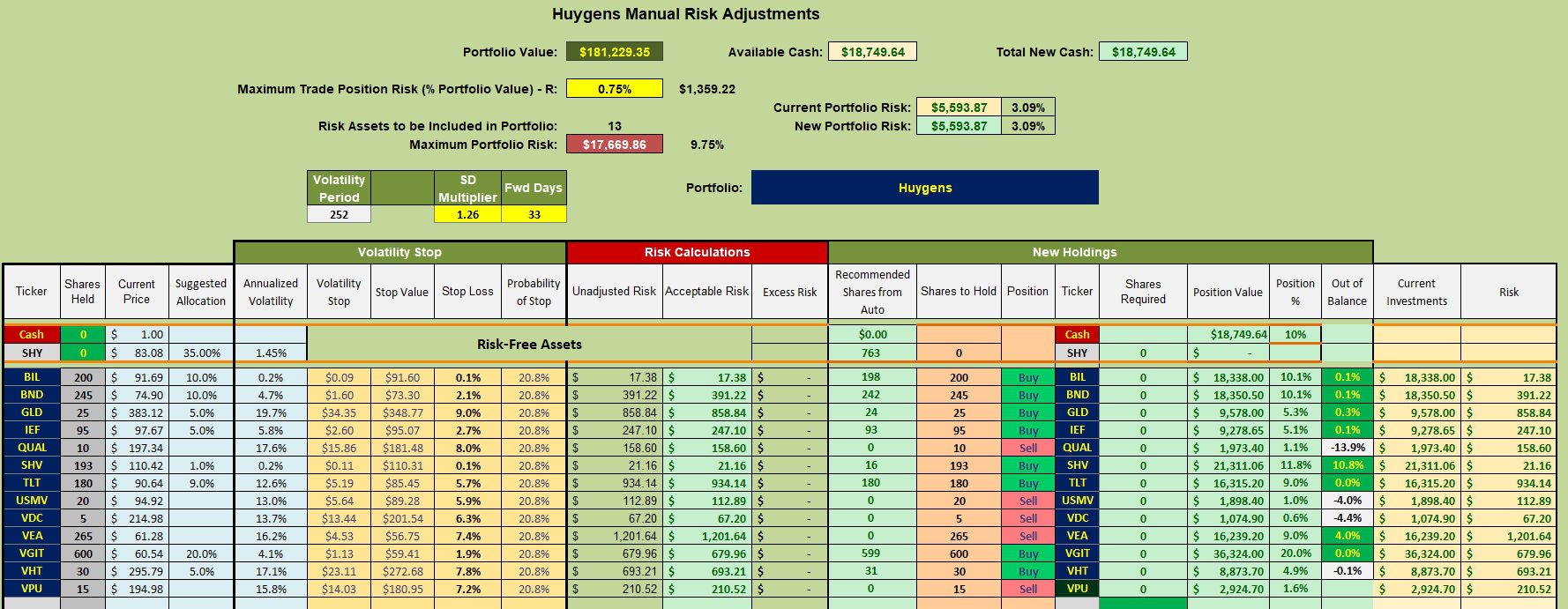
Task: Click IEF annualized volatility 5.8%
Action: (271, 430)
